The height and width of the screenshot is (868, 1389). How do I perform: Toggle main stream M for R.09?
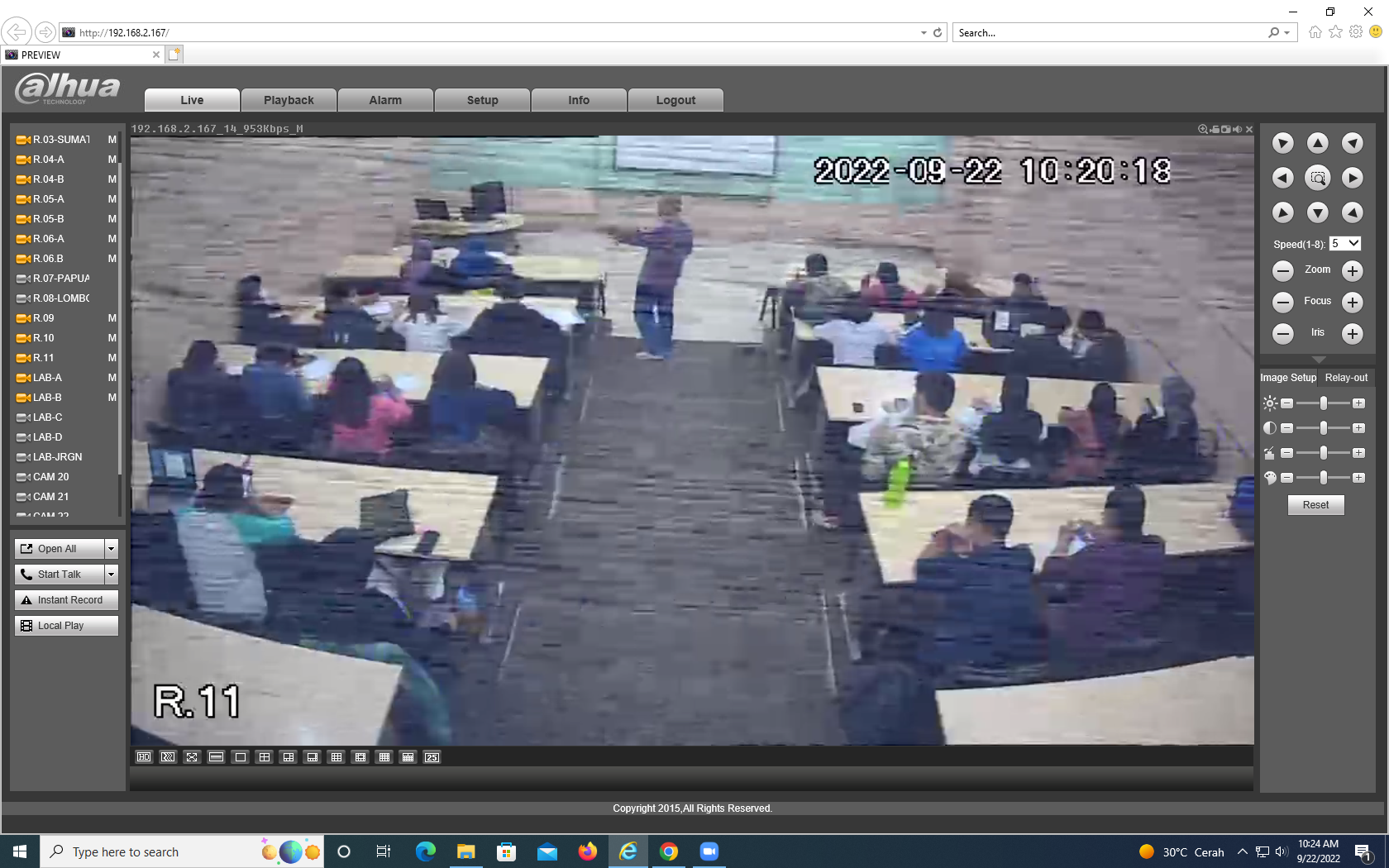tap(112, 318)
